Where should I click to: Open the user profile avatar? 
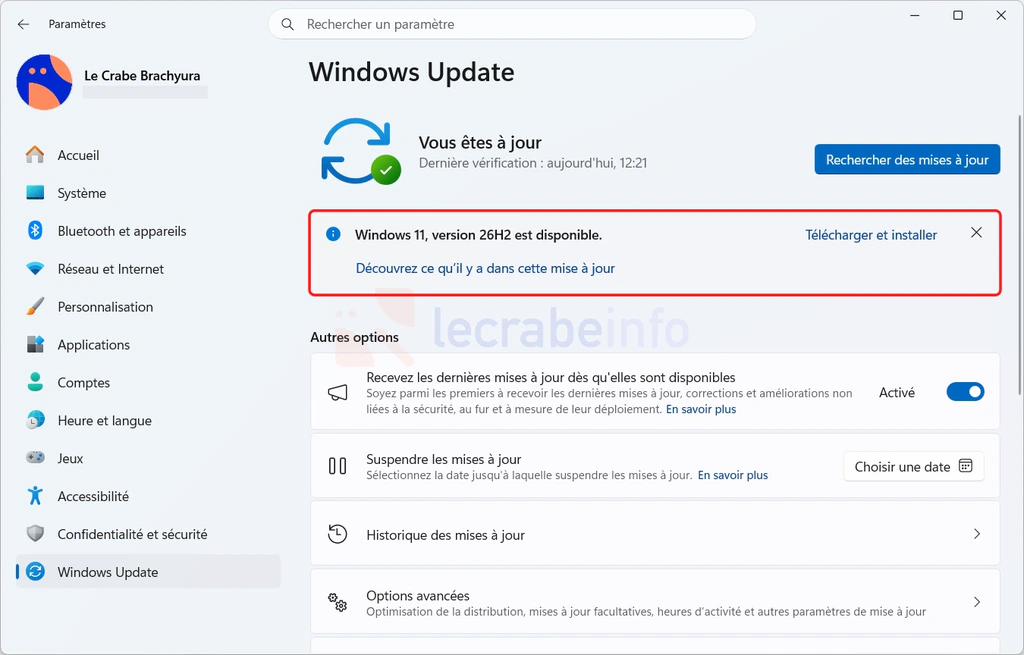coord(44,82)
